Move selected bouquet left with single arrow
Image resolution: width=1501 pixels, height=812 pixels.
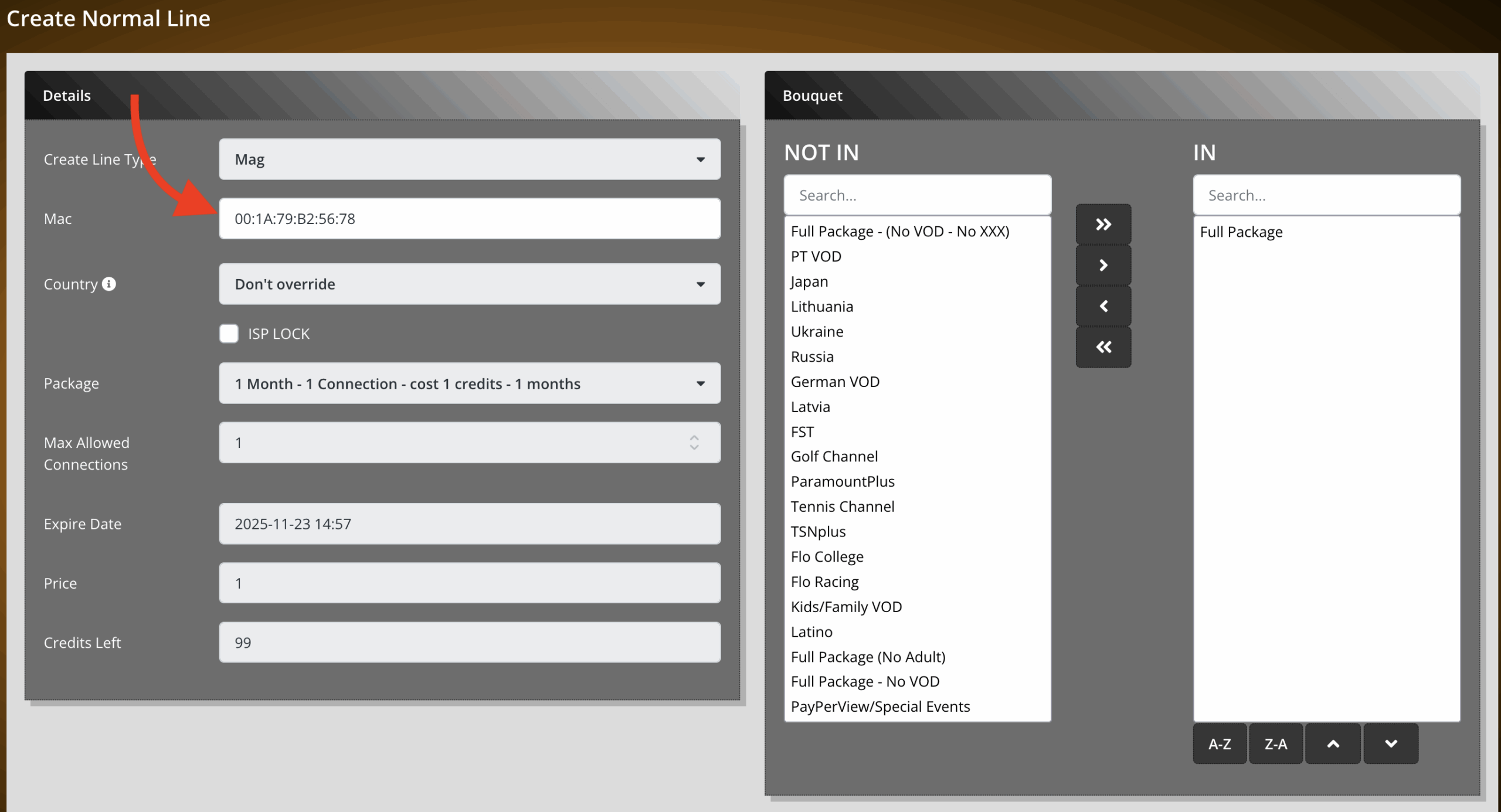pos(1103,306)
